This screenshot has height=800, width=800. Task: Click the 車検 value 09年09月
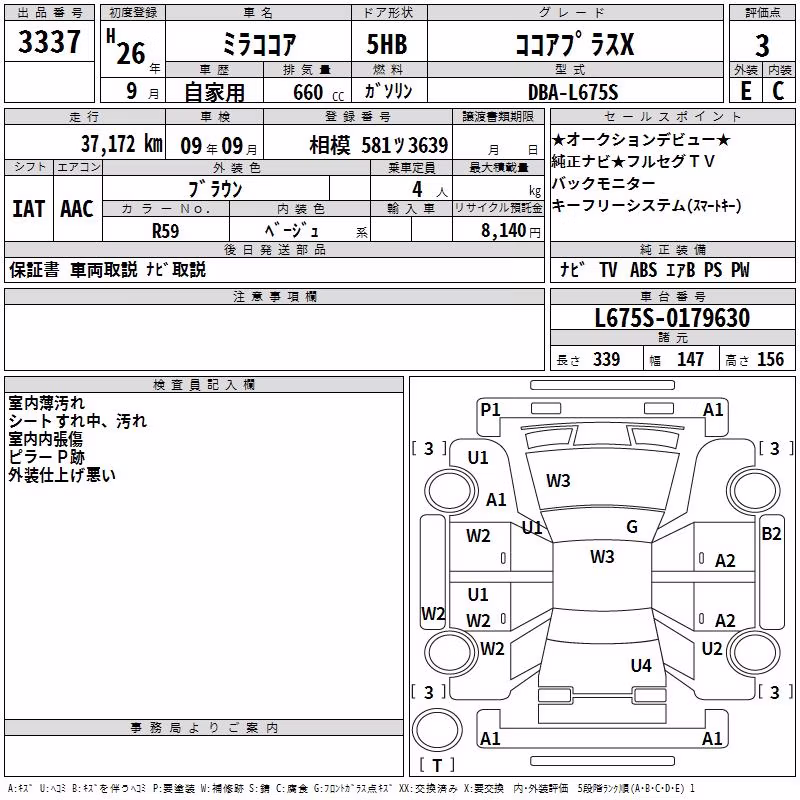(219, 146)
